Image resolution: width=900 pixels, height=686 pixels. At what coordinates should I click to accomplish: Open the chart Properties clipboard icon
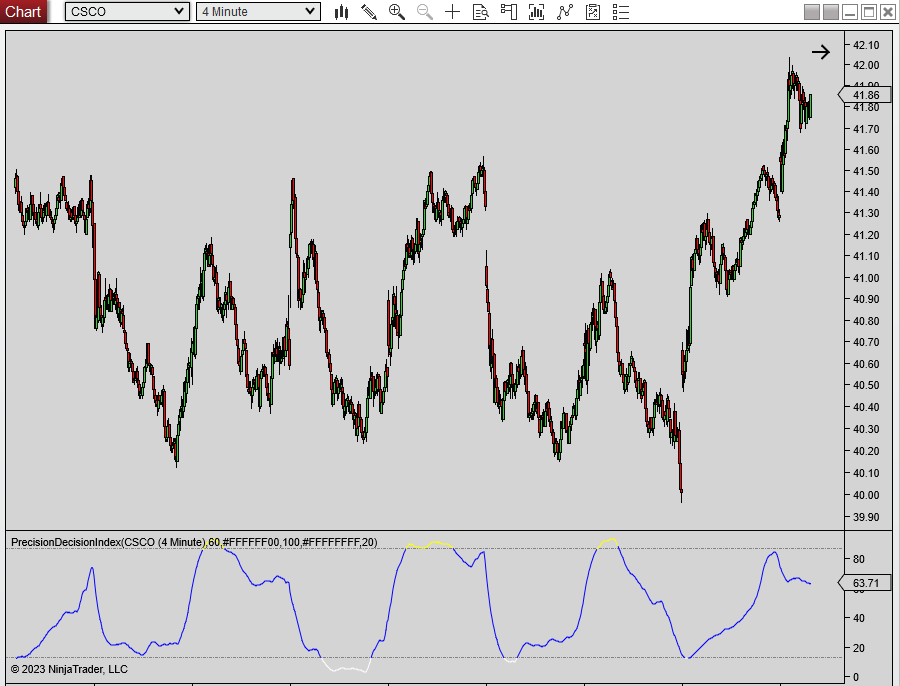[x=592, y=12]
